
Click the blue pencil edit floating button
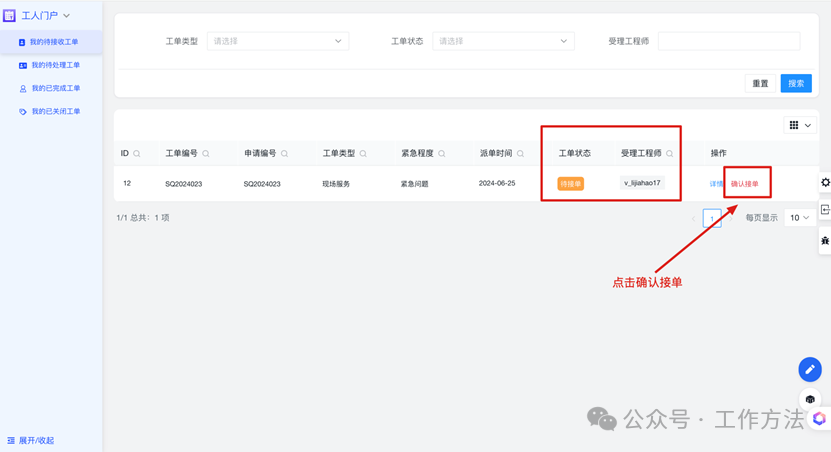810,369
